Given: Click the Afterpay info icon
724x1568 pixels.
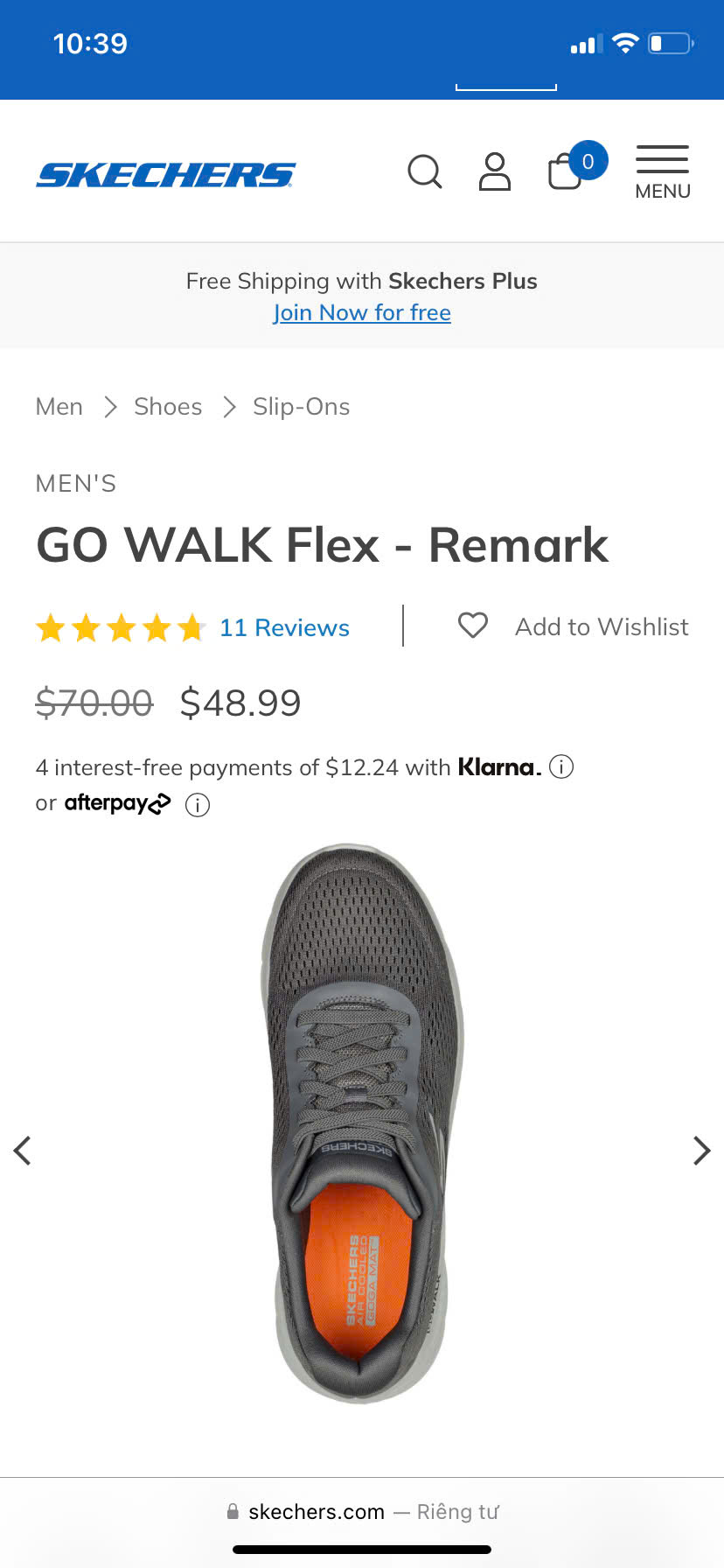Looking at the screenshot, I should [198, 804].
